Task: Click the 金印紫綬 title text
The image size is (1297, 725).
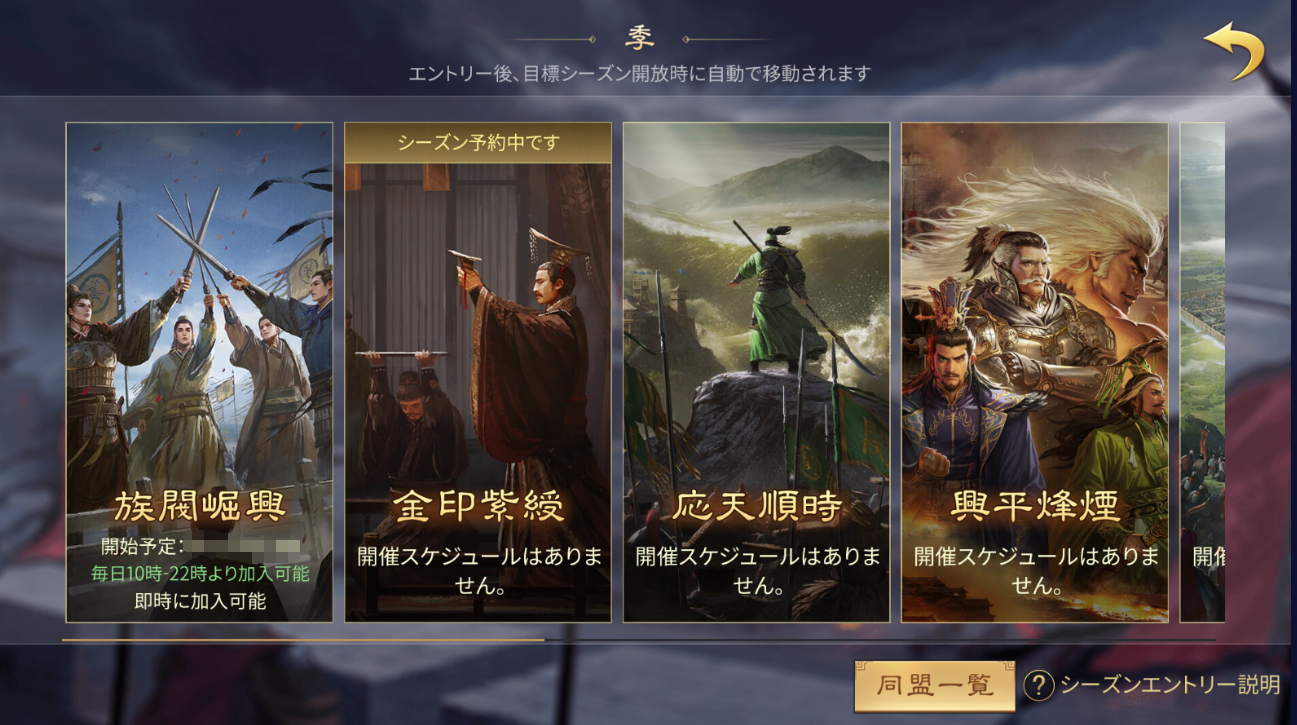Action: coord(478,508)
